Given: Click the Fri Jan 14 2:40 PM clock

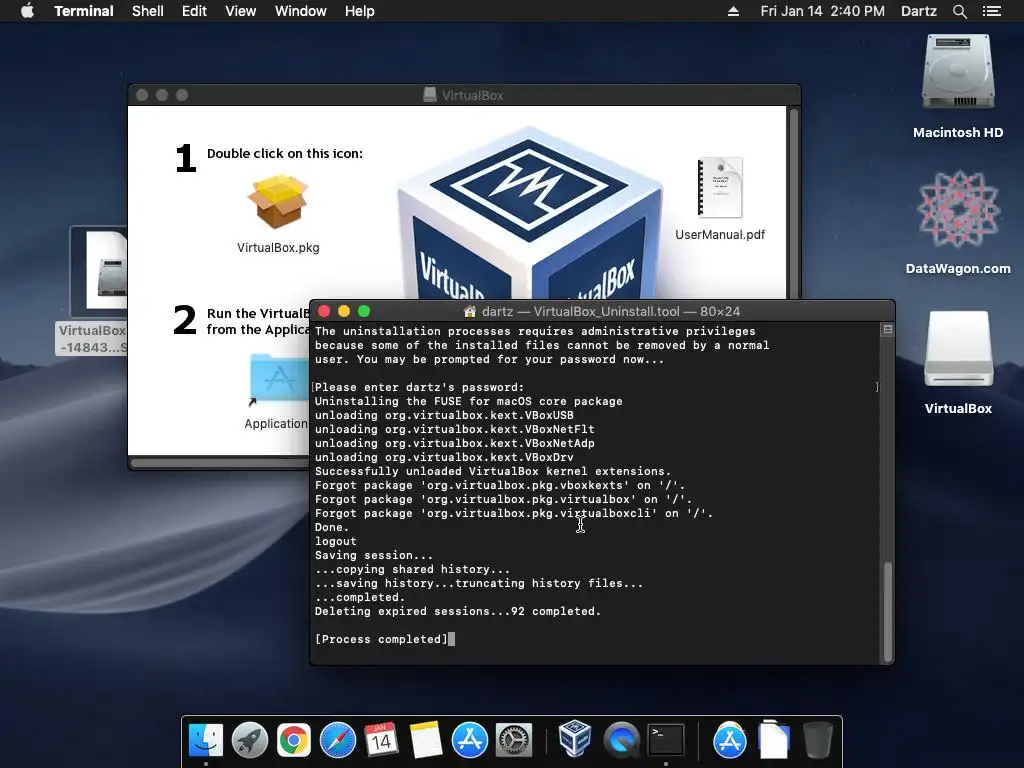Looking at the screenshot, I should (x=822, y=11).
